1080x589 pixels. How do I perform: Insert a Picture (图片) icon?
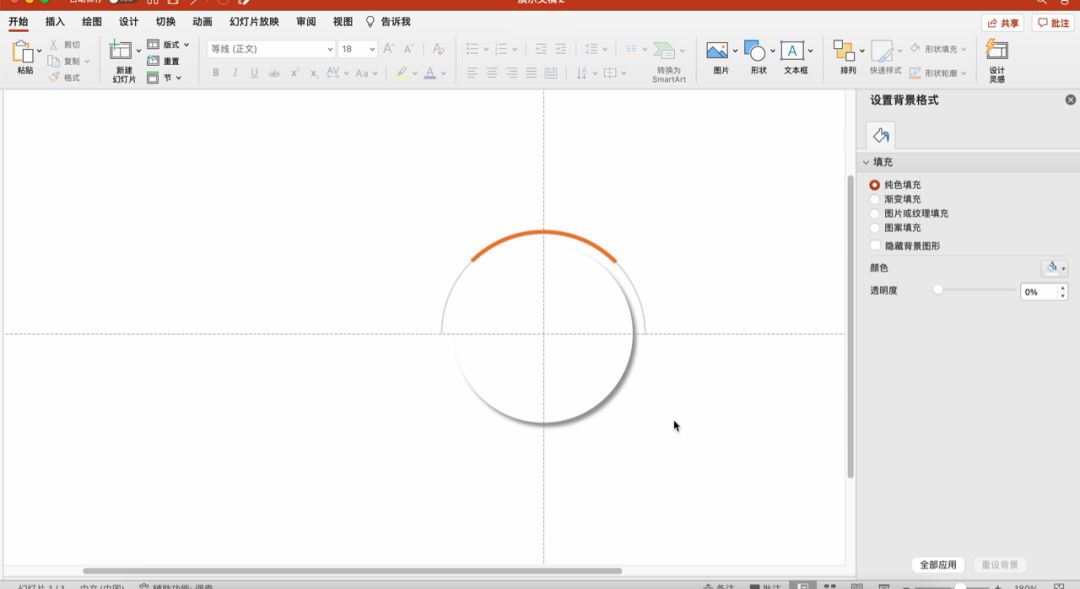point(717,50)
